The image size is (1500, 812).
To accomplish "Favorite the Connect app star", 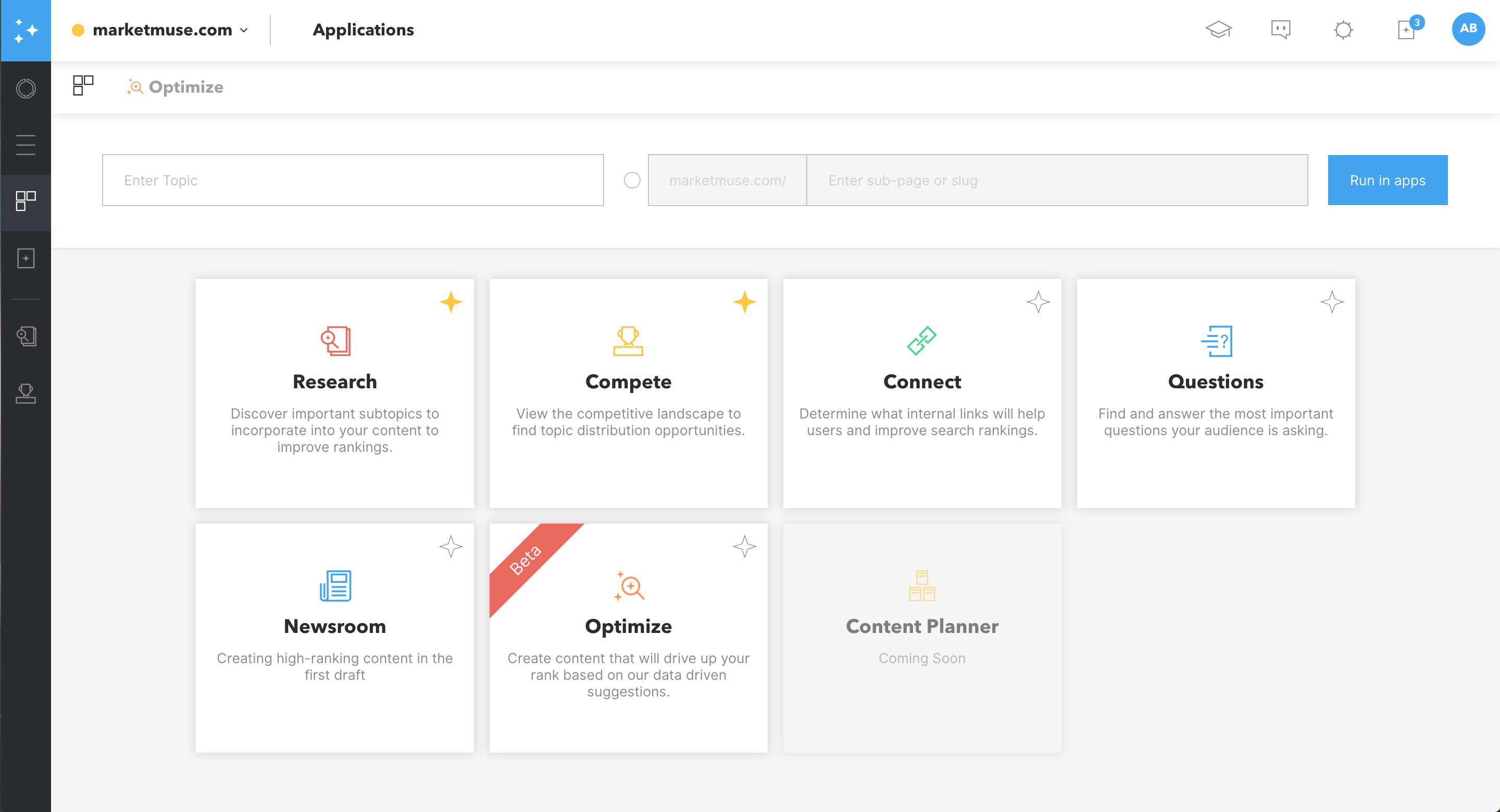I will pyautogui.click(x=1038, y=302).
